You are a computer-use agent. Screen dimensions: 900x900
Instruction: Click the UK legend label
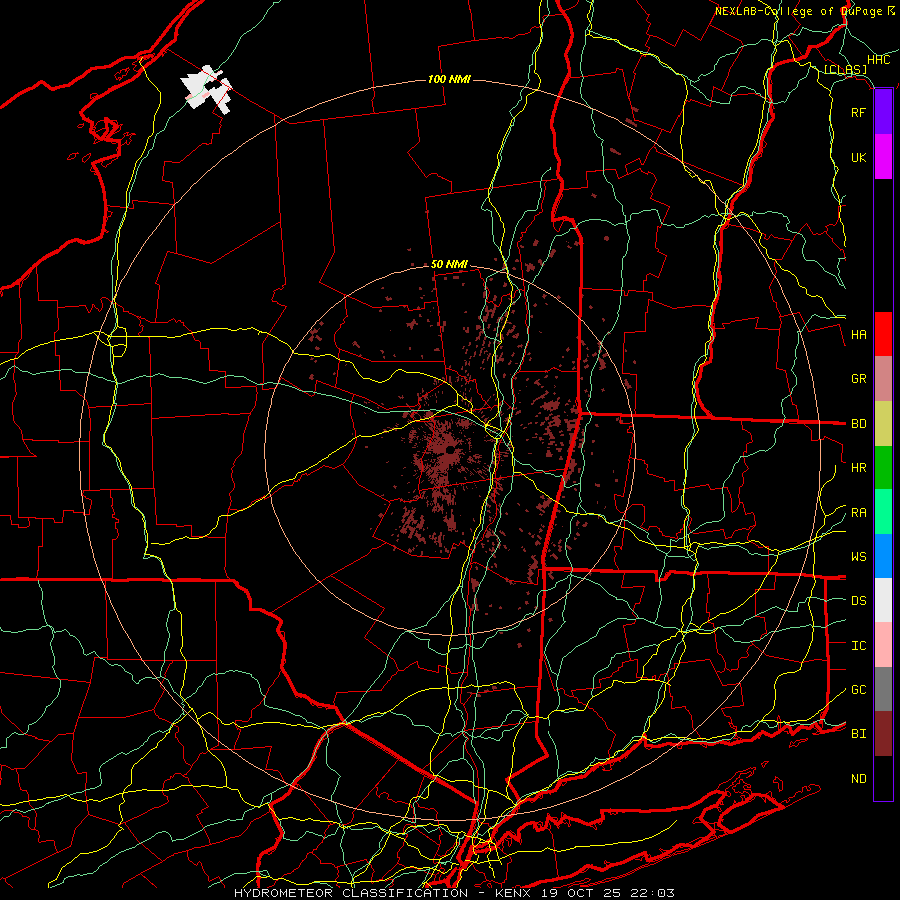(859, 157)
